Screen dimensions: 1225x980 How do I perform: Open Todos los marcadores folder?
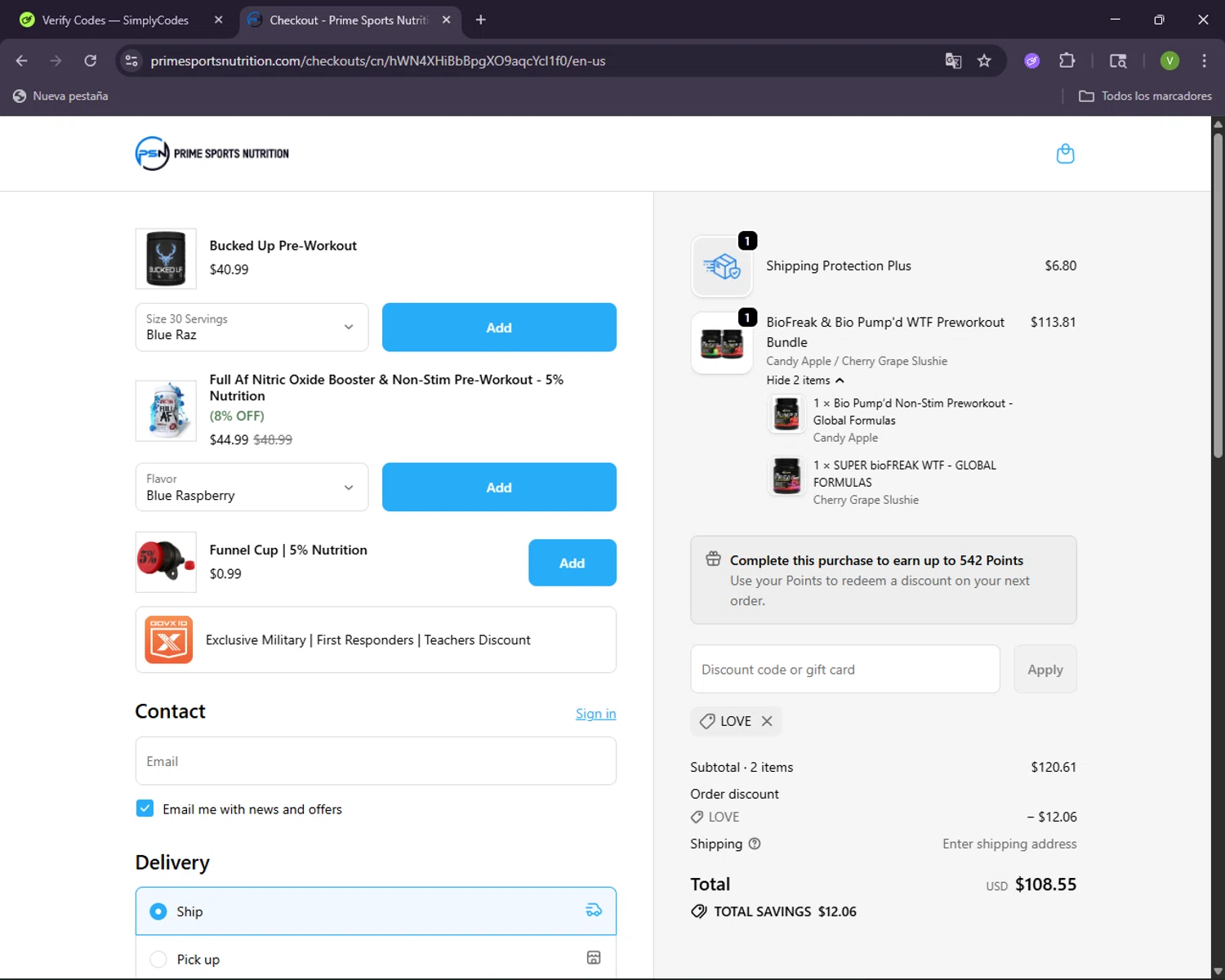tap(1145, 96)
